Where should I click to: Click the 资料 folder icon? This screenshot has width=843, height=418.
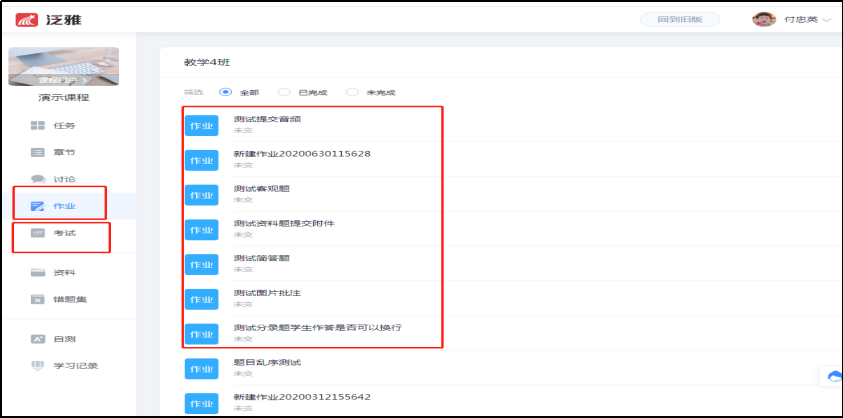click(x=38, y=272)
